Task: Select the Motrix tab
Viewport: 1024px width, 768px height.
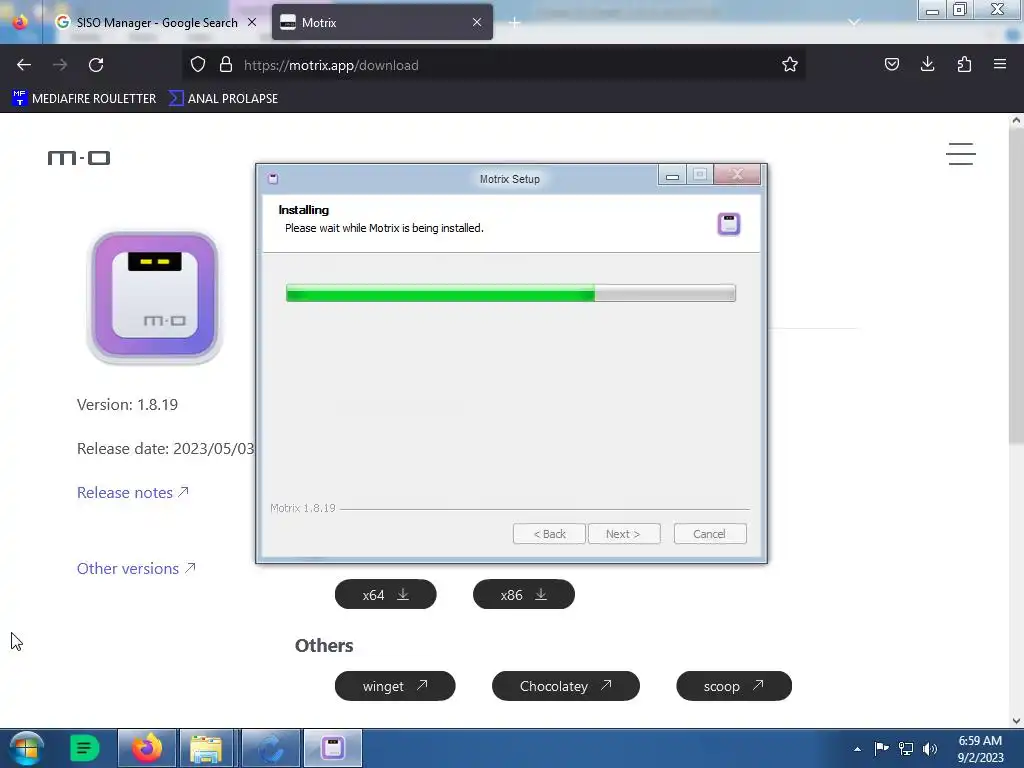Action: click(x=383, y=22)
